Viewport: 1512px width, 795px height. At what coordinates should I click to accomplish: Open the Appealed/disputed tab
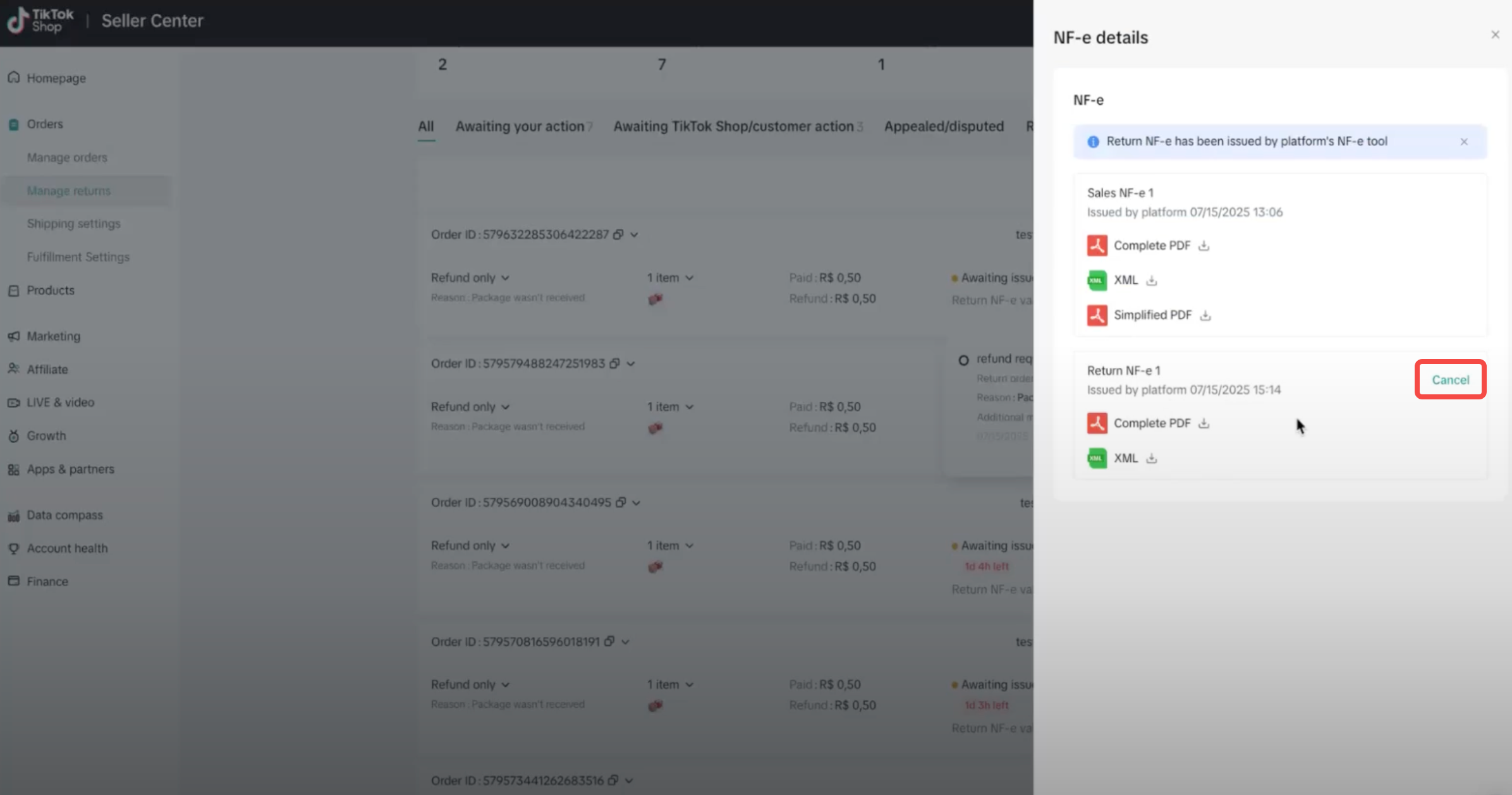944,126
